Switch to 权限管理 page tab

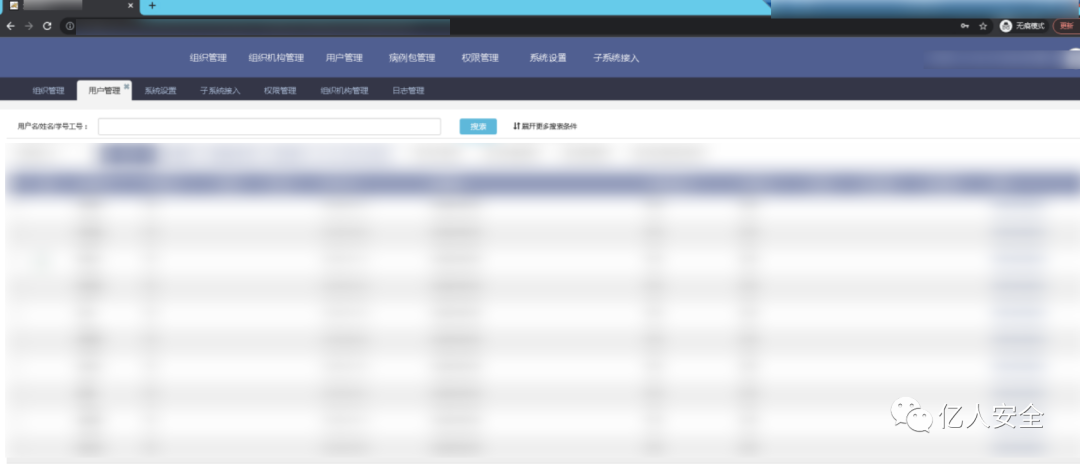[280, 90]
